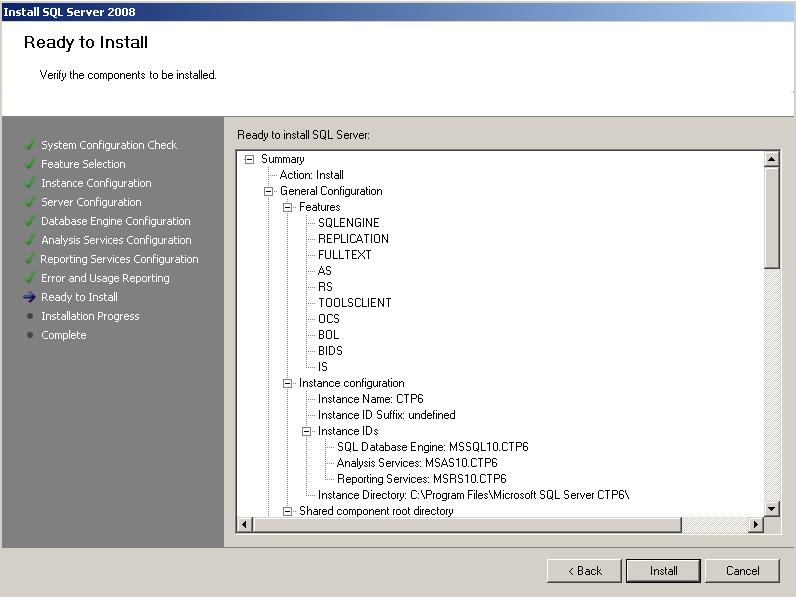Click the horizontal scrollbar thumb

click(x=467, y=524)
